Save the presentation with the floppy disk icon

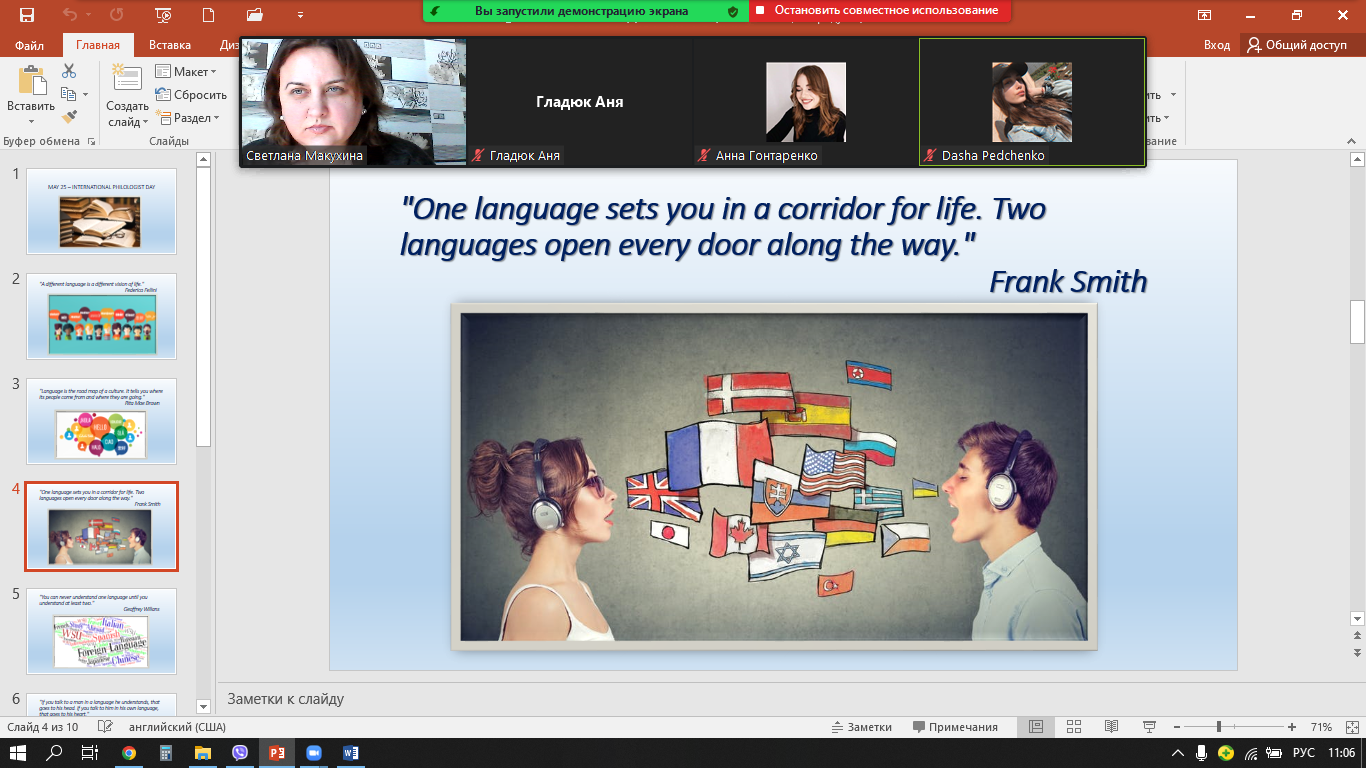pos(27,15)
